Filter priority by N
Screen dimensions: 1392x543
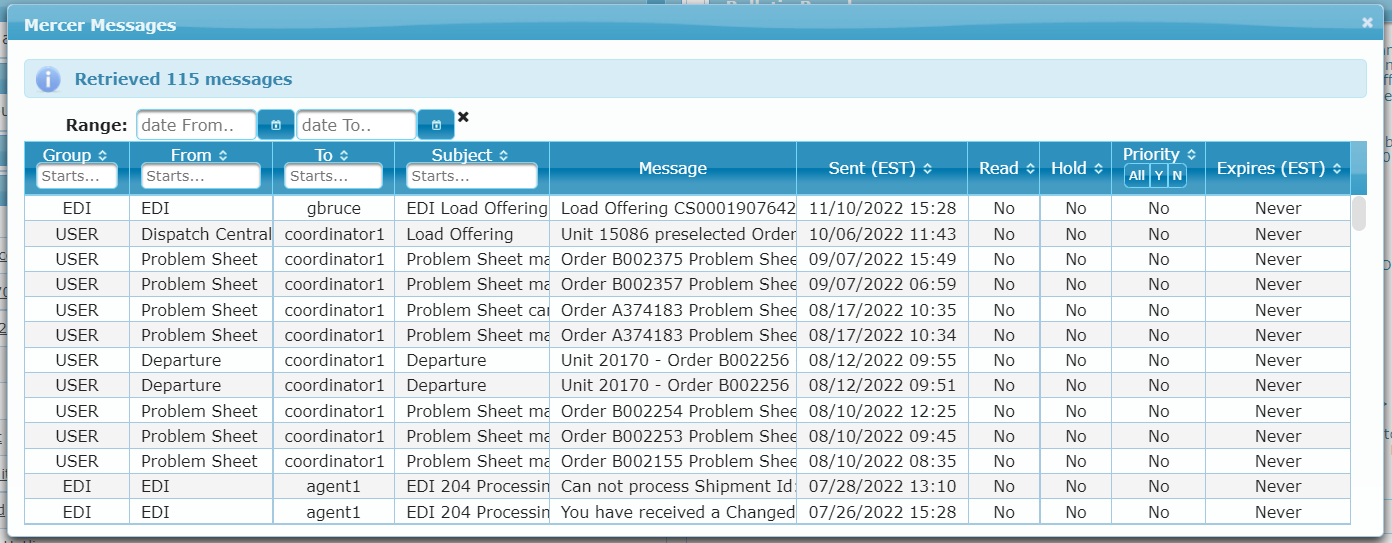(x=1177, y=176)
